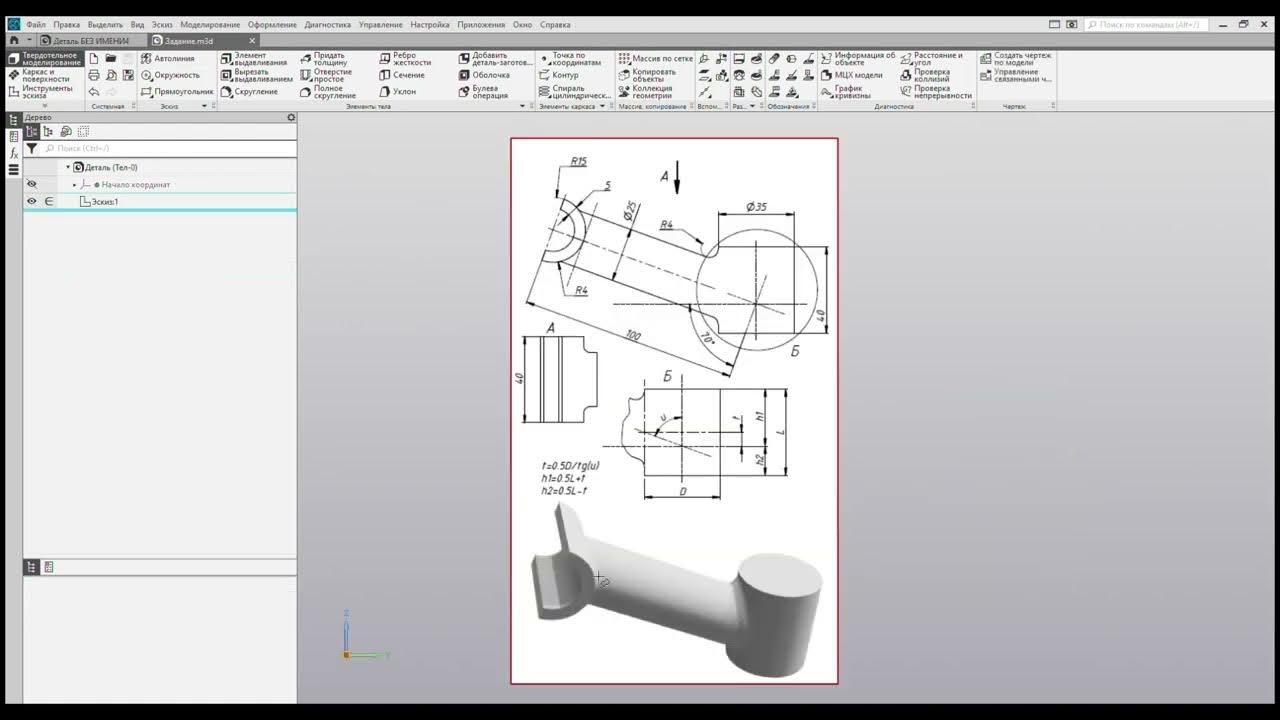Image resolution: width=1280 pixels, height=720 pixels.
Task: Open the Файл menu
Action: (36, 24)
